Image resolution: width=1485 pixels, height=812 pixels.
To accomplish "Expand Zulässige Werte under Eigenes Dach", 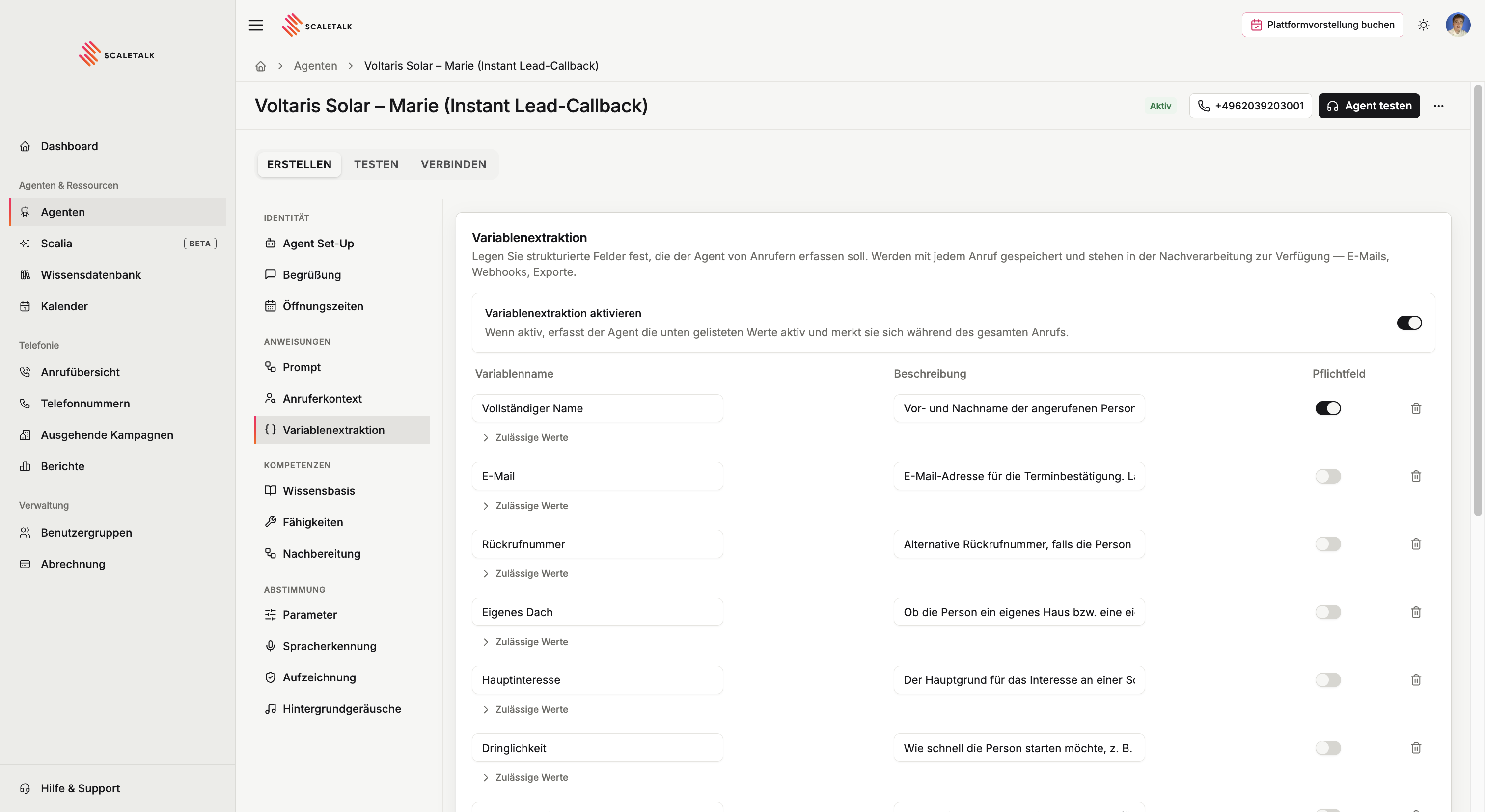I will point(525,642).
